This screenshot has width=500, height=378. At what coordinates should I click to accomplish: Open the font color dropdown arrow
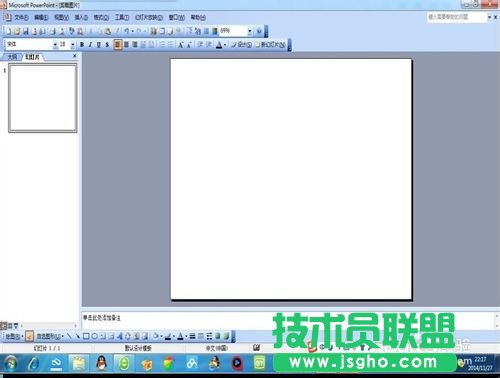tap(225, 45)
